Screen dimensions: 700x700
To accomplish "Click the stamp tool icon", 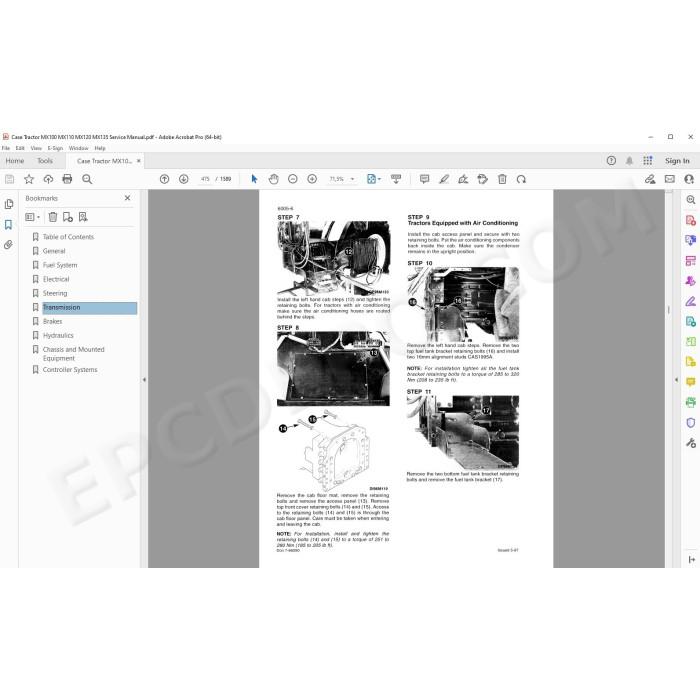I will [x=483, y=179].
